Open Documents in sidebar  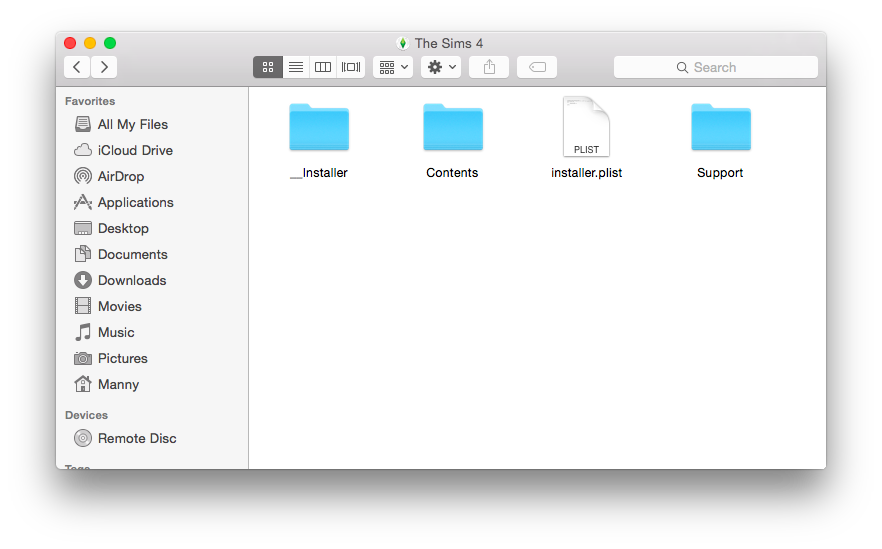152,254
